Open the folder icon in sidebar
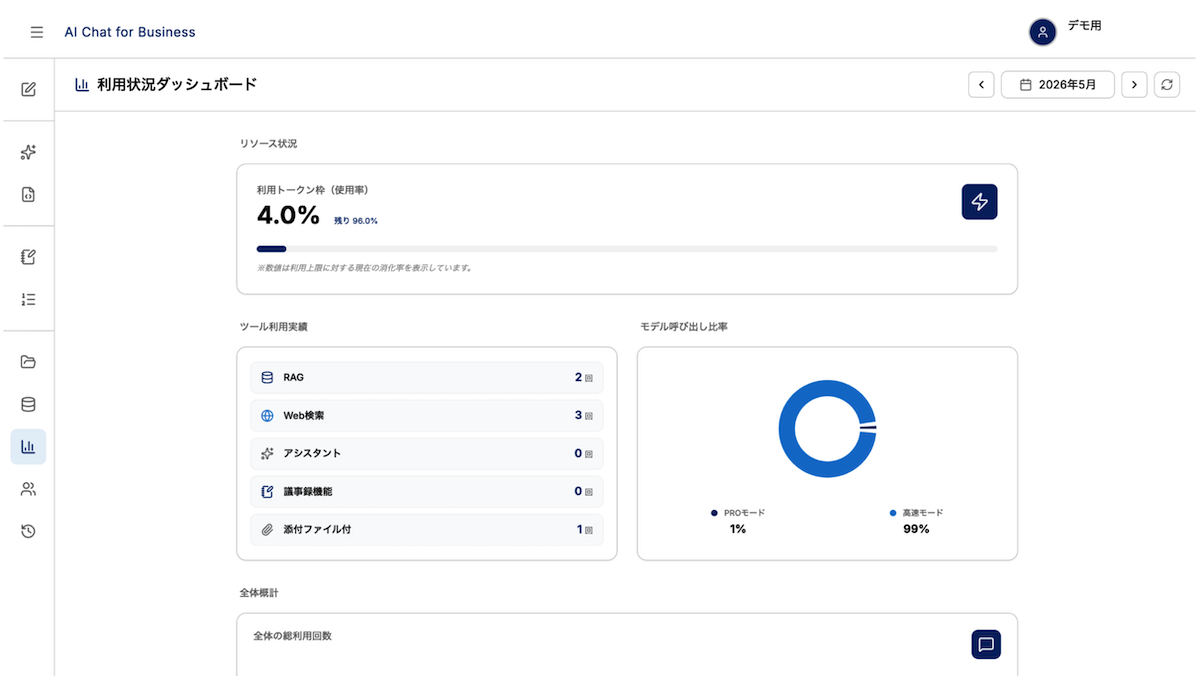1200x678 pixels. pos(28,362)
